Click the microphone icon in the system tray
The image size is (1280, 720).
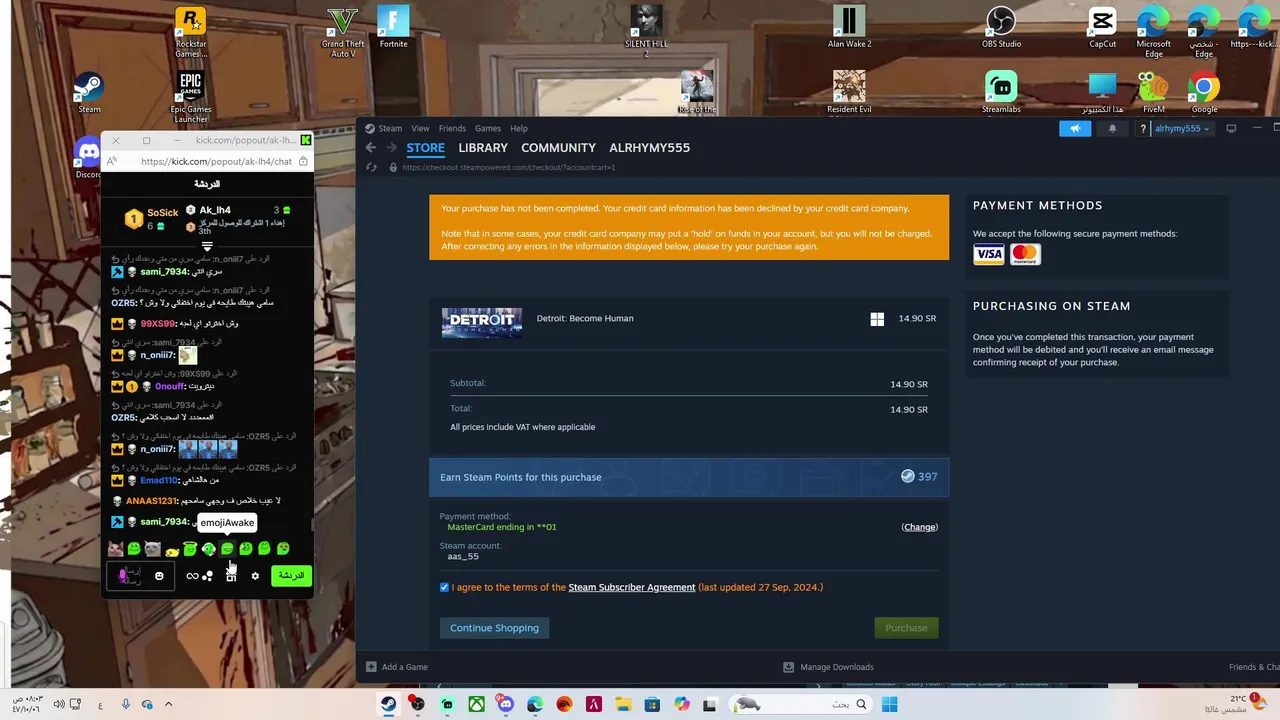tap(125, 704)
